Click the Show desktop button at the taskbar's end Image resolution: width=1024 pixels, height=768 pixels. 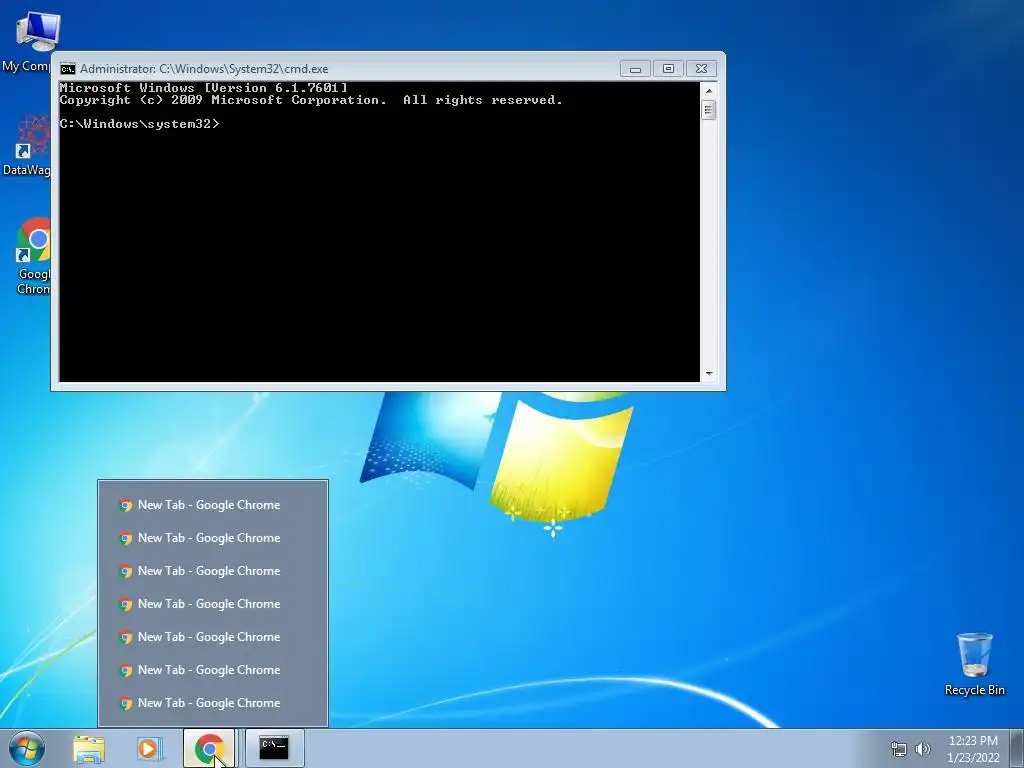(x=1017, y=749)
